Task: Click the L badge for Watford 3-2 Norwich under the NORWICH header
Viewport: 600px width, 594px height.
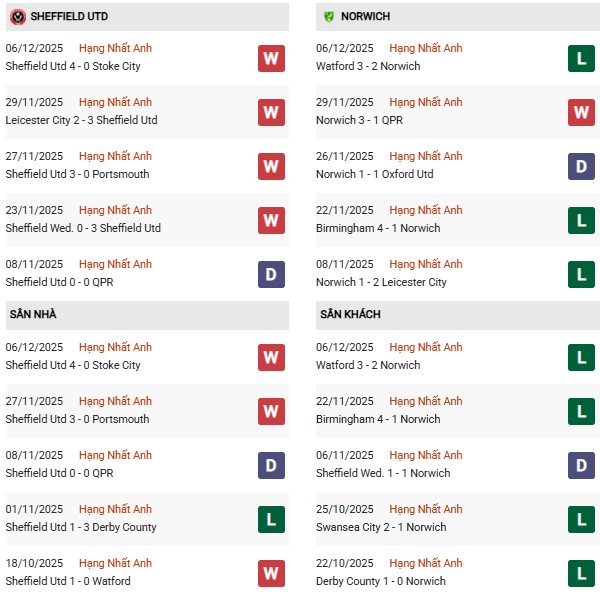Action: [582, 58]
